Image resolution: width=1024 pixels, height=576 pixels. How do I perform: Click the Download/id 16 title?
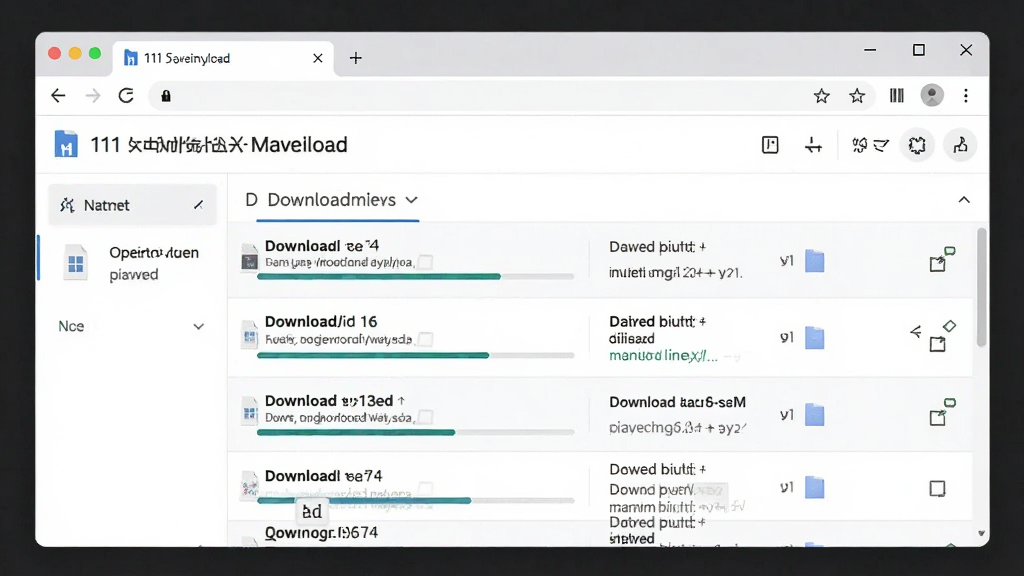click(321, 321)
